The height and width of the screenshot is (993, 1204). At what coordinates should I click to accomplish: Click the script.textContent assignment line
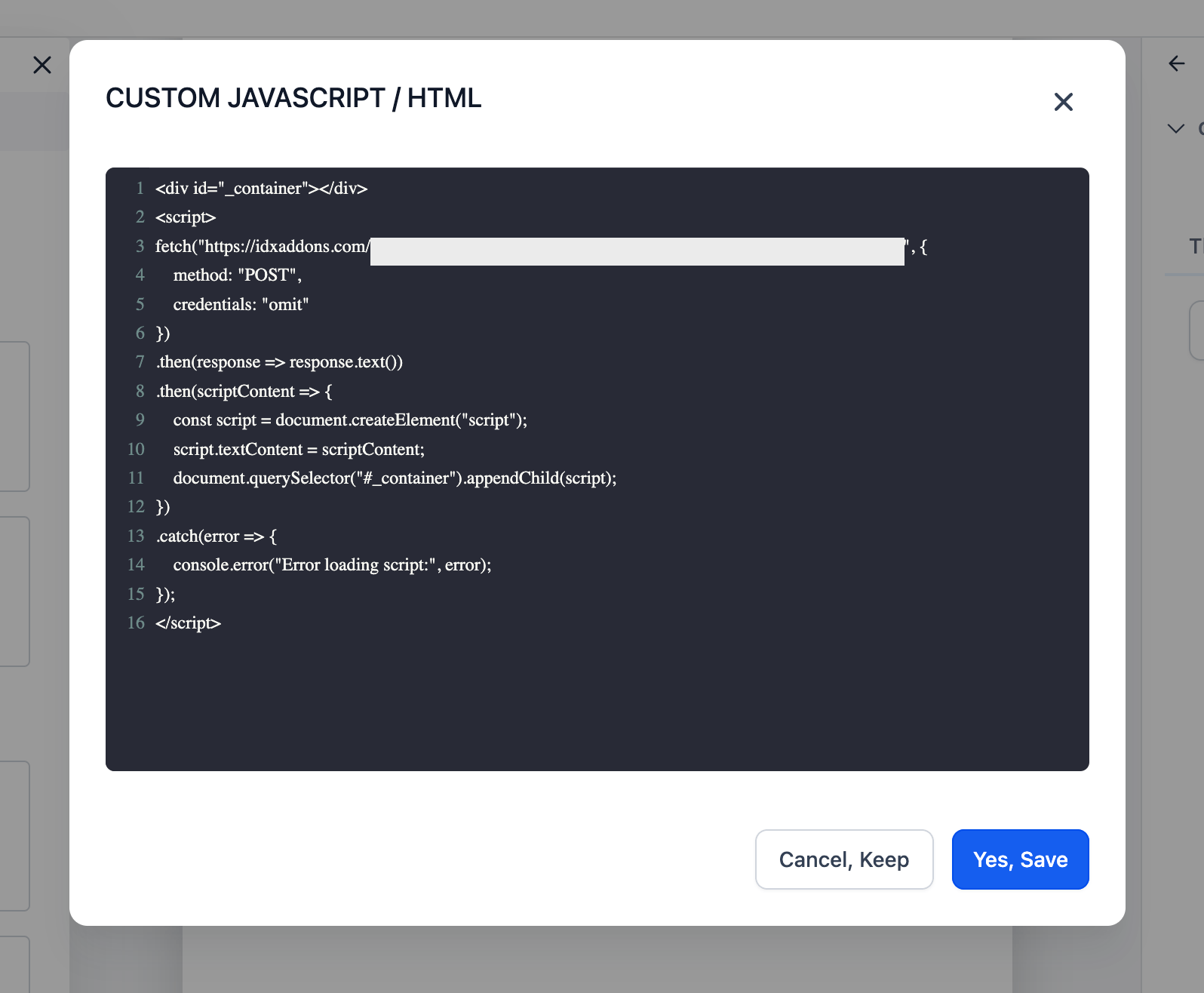click(x=299, y=450)
